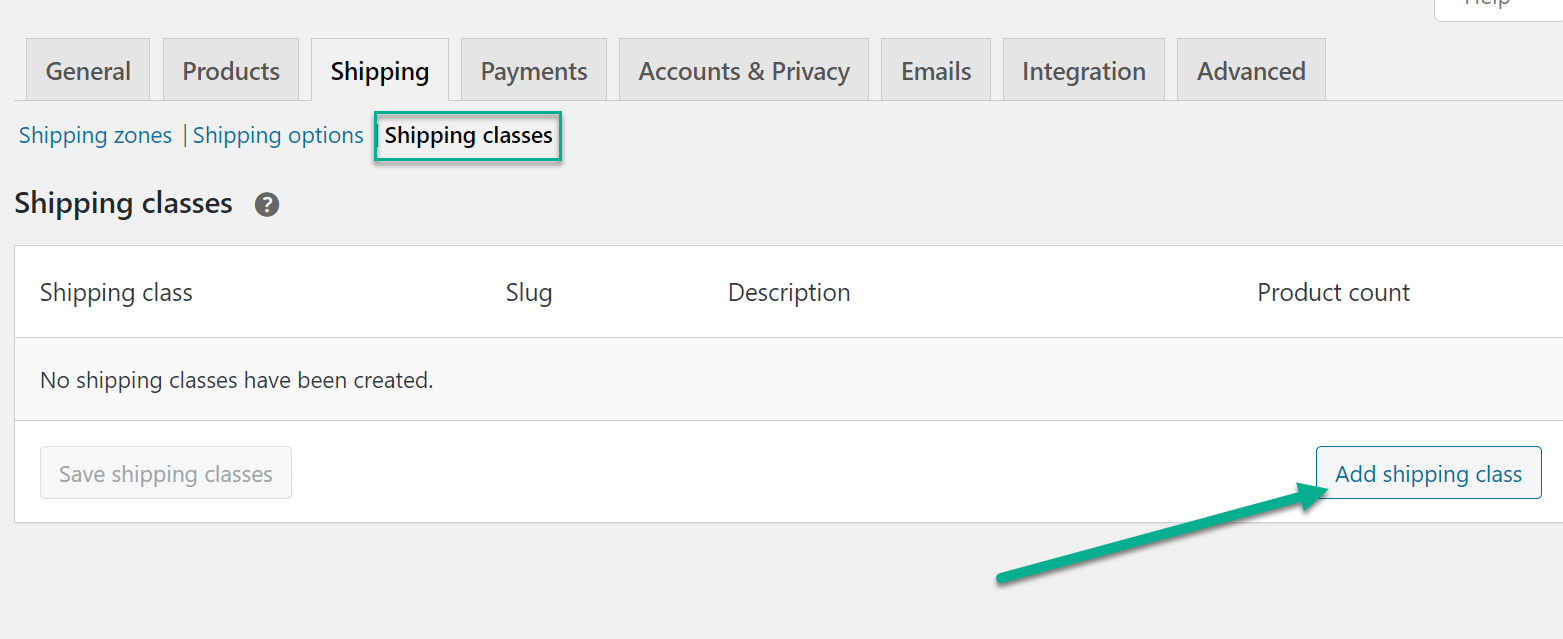Sort by the Shipping class column header
Viewport: 1563px width, 639px height.
(x=116, y=292)
